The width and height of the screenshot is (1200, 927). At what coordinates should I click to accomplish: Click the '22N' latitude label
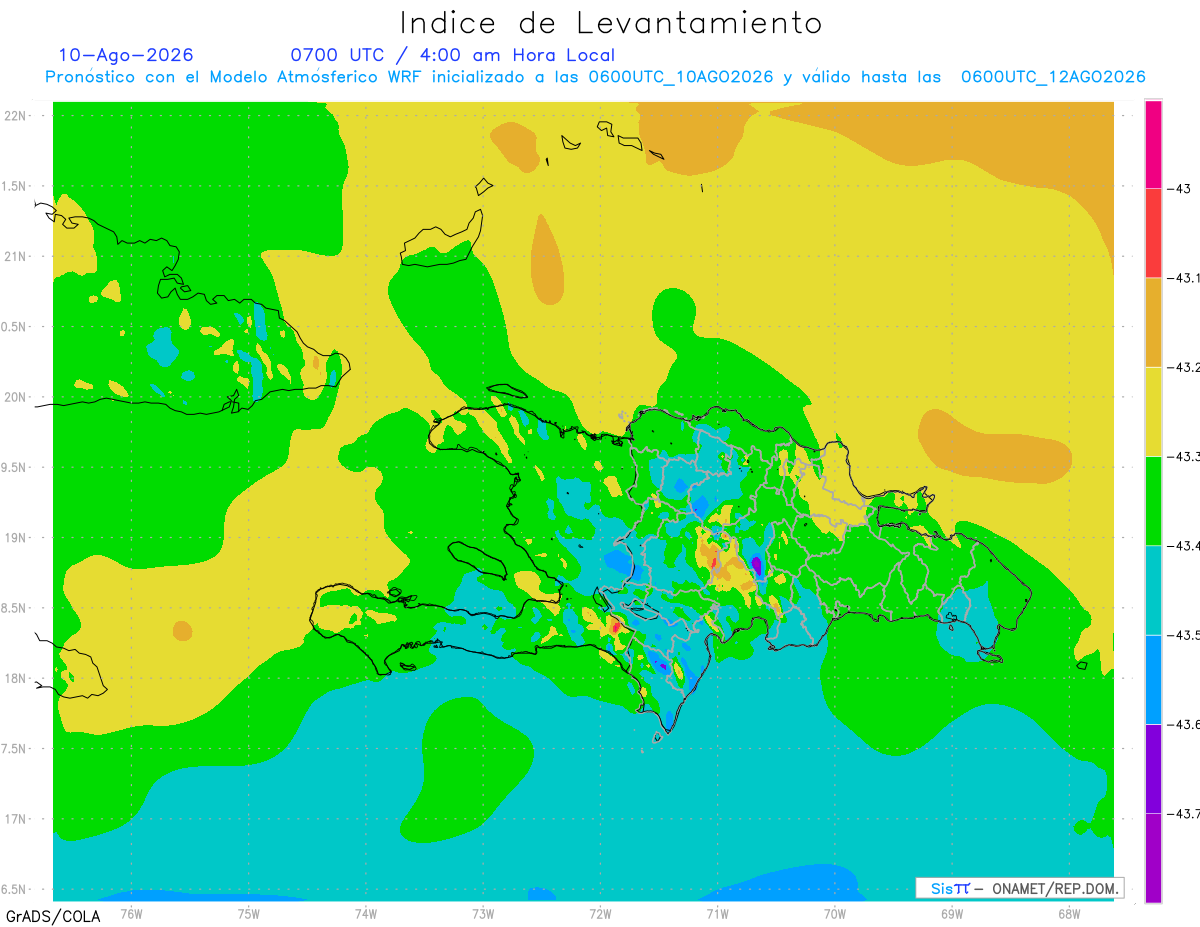point(17,116)
